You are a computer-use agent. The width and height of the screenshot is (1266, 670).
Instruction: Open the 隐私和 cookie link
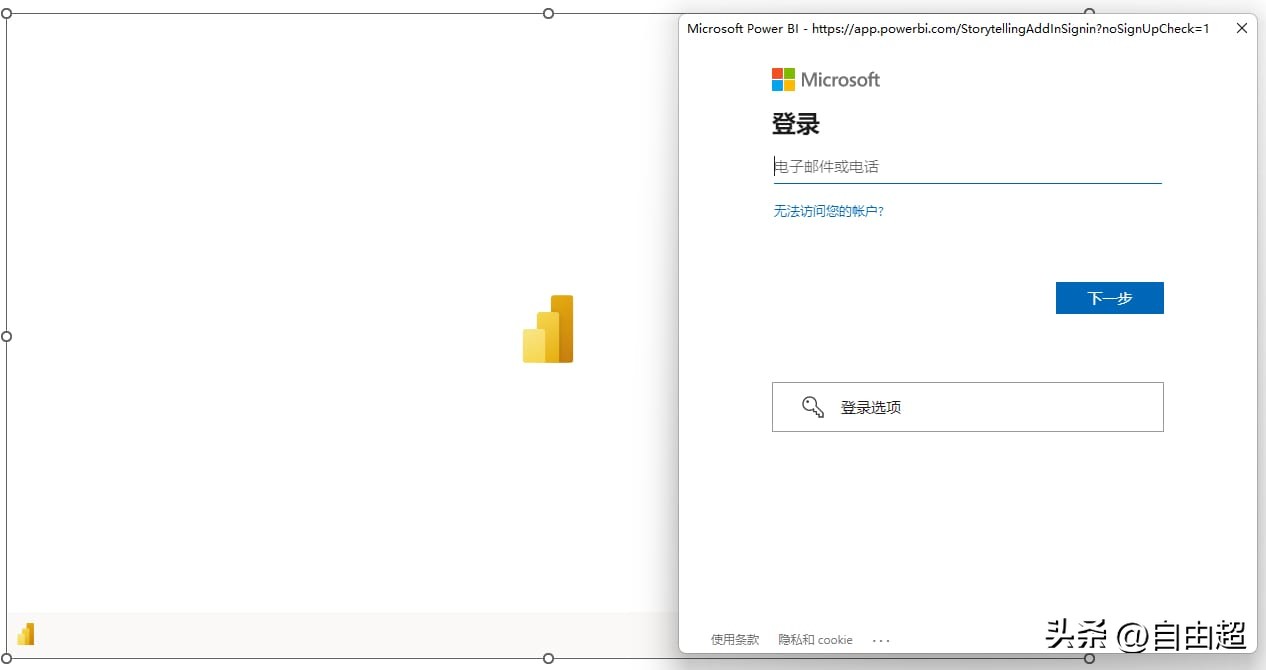click(x=816, y=640)
